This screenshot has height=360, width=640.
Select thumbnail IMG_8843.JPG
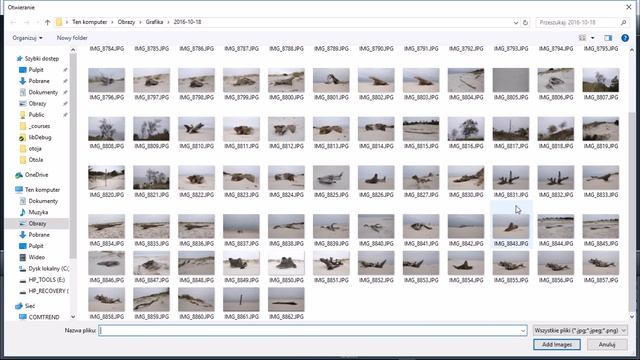tap(511, 227)
